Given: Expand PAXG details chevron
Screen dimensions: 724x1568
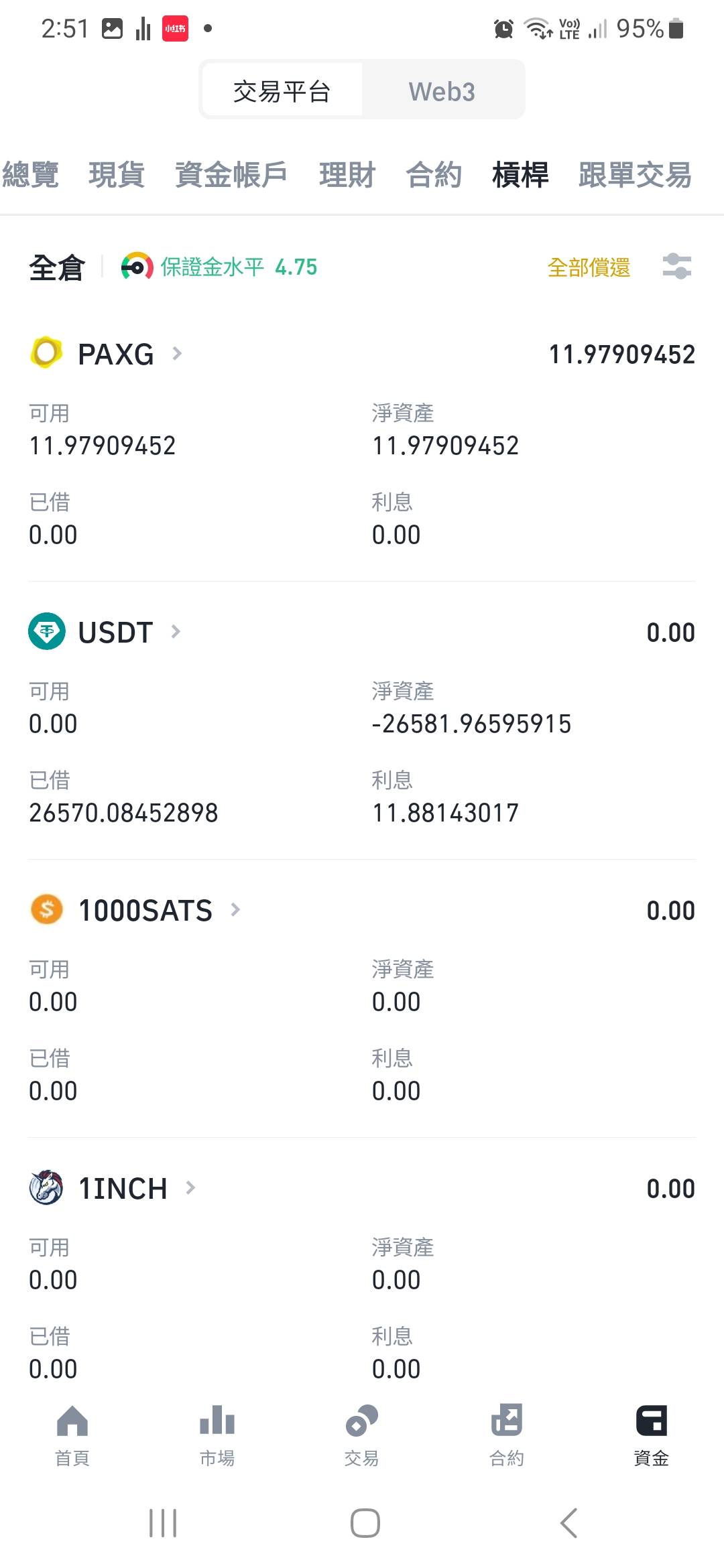Looking at the screenshot, I should [177, 353].
